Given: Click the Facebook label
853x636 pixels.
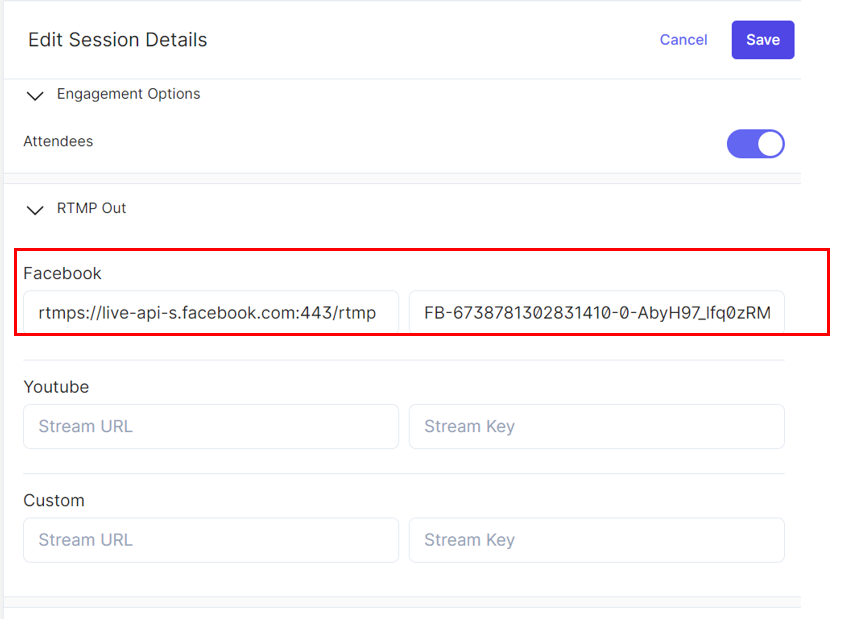Looking at the screenshot, I should pos(62,273).
